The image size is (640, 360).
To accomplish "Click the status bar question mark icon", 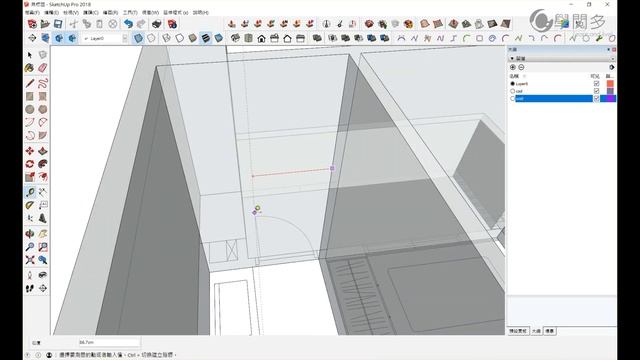I will point(28,355).
